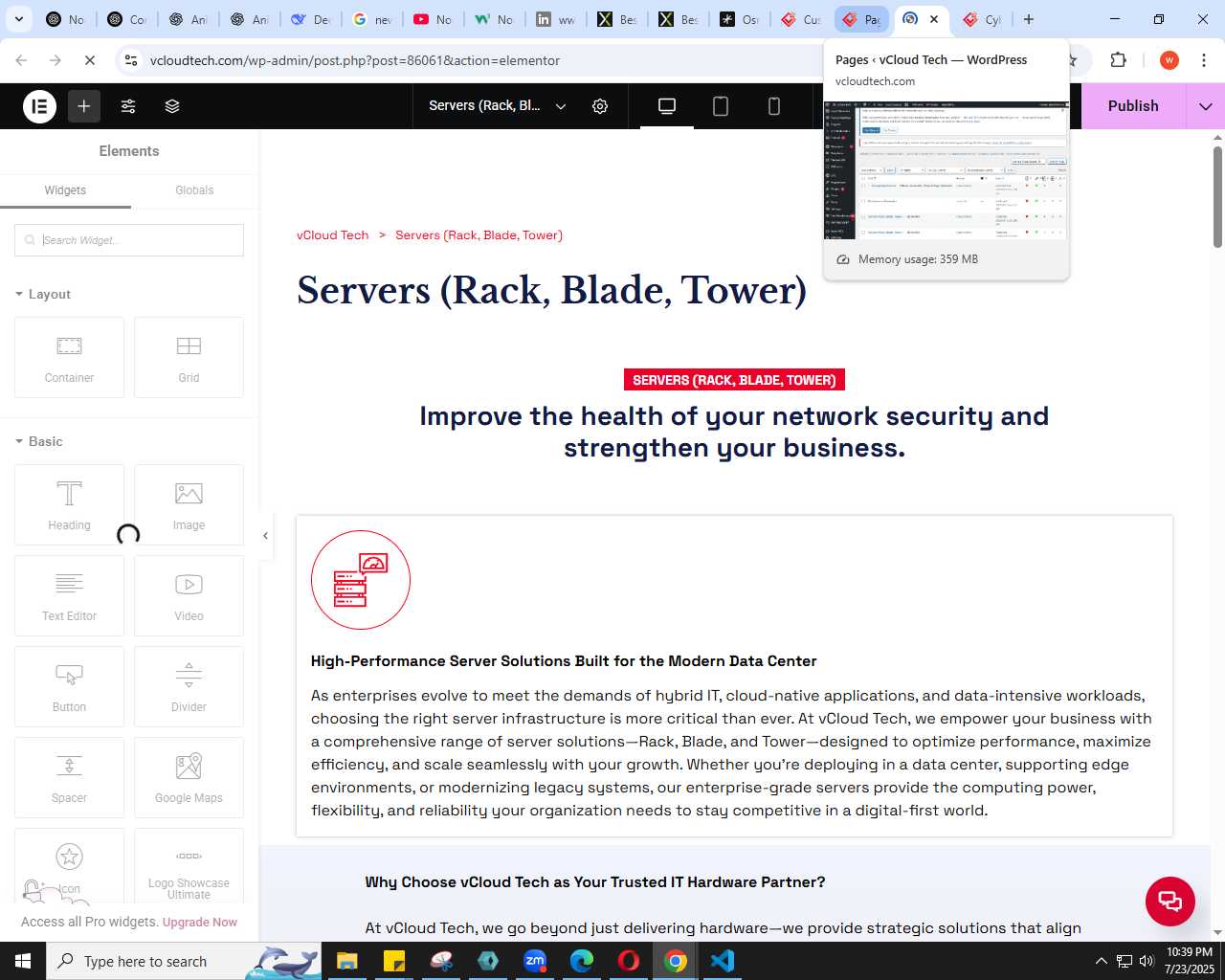
Task: Click the Publish button
Action: 1133,106
